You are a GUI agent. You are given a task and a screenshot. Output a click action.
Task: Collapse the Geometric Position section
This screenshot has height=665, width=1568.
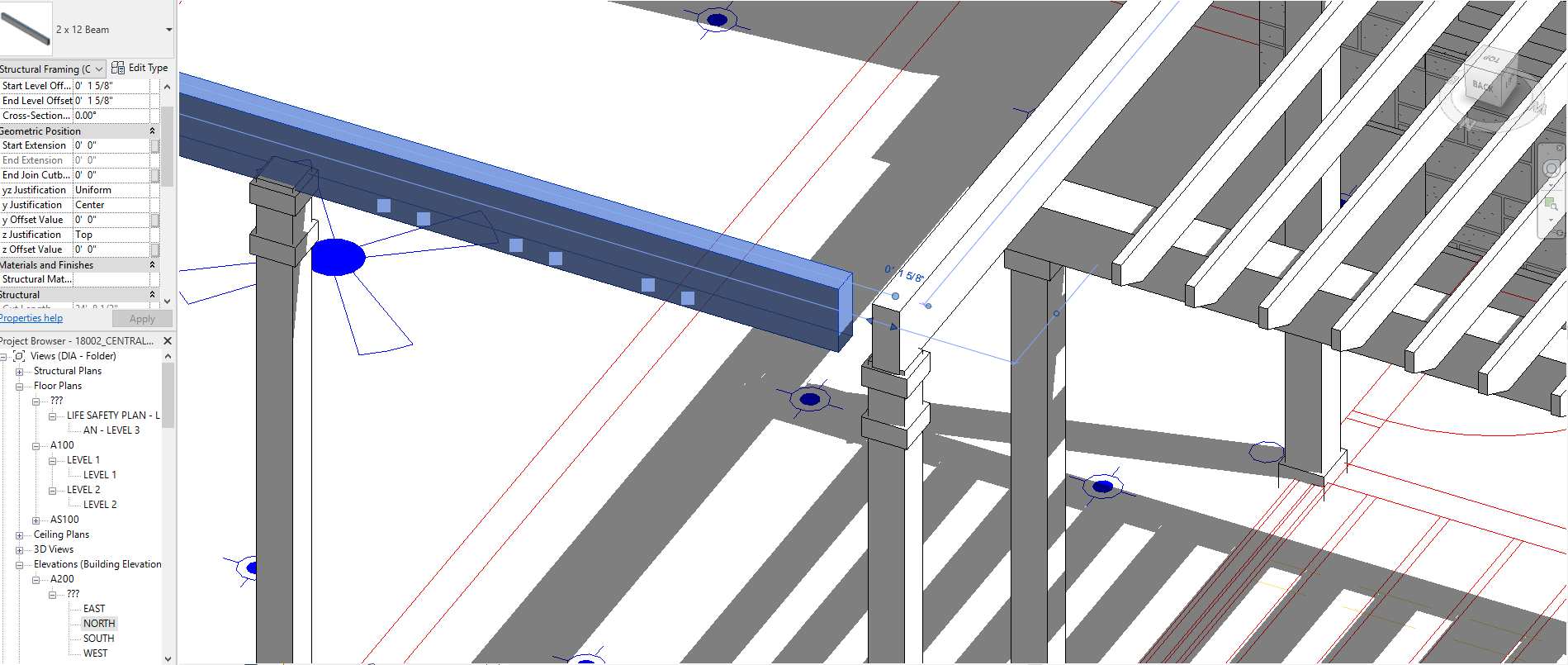152,131
